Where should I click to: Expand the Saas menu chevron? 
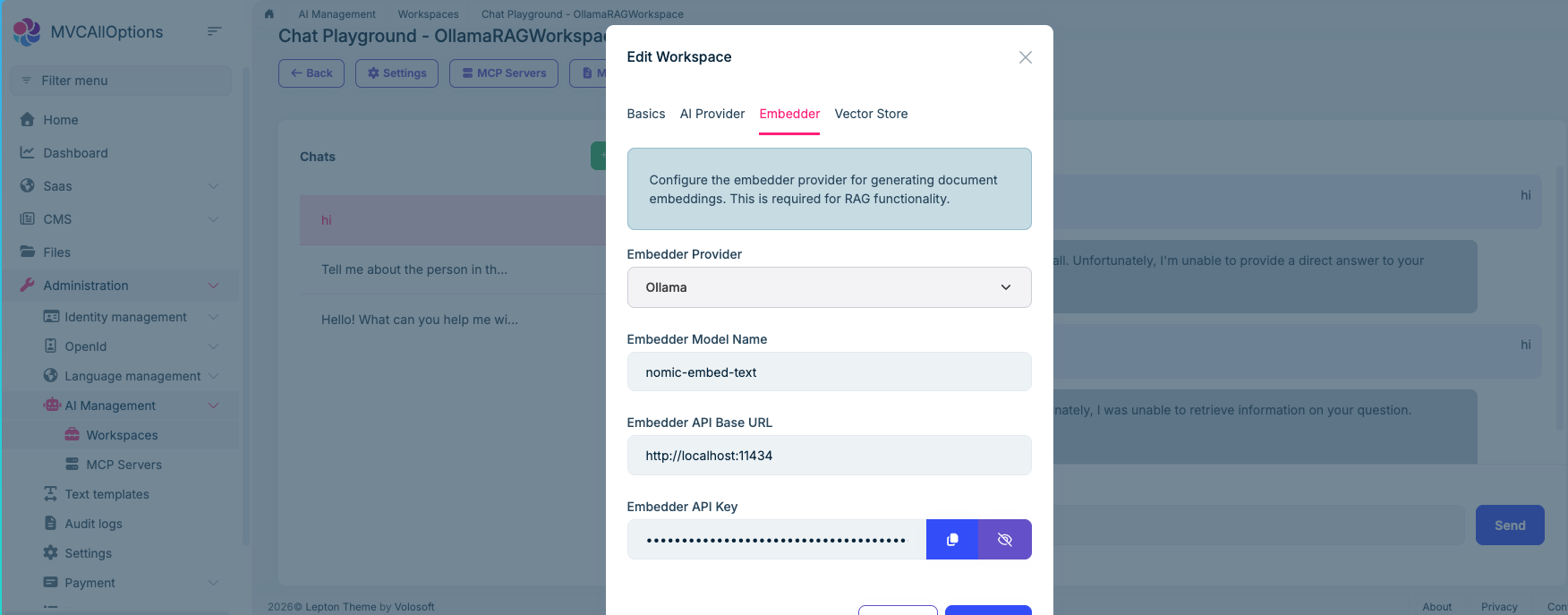pyautogui.click(x=213, y=186)
